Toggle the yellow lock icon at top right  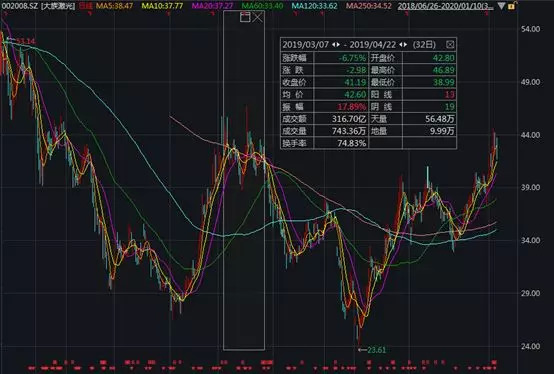click(512, 6)
